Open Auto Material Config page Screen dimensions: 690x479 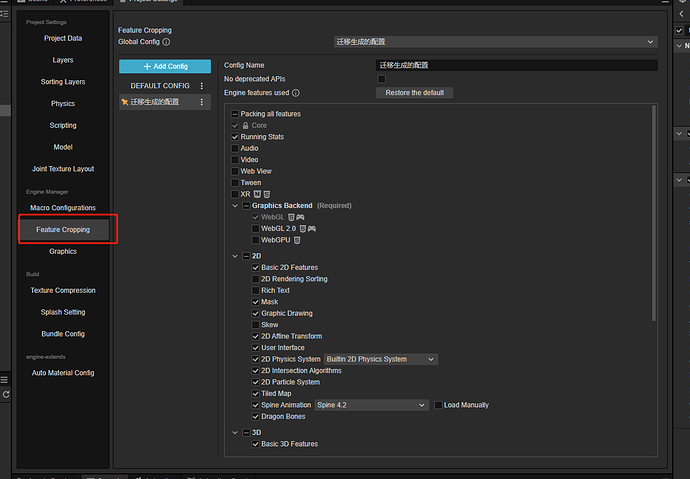tap(63, 373)
